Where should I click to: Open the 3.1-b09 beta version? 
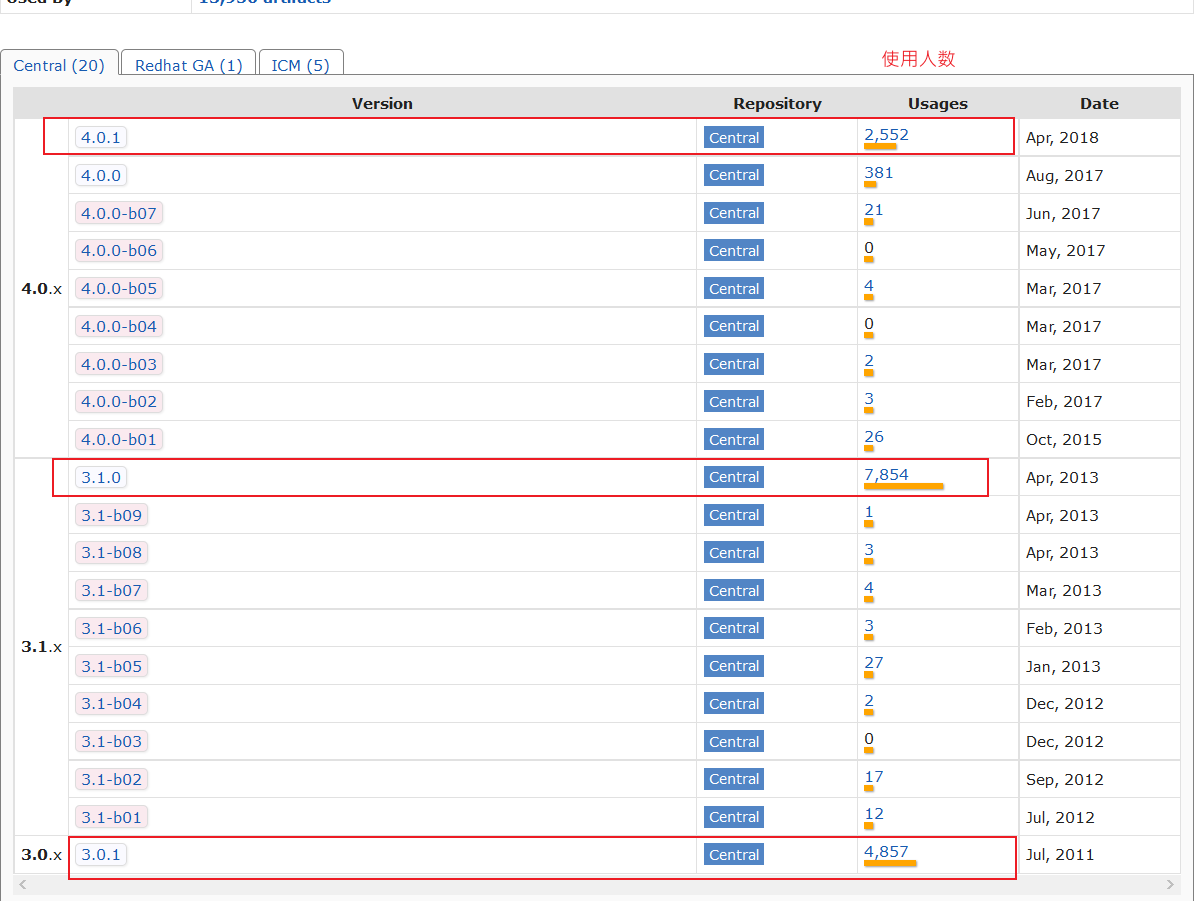[x=112, y=516]
